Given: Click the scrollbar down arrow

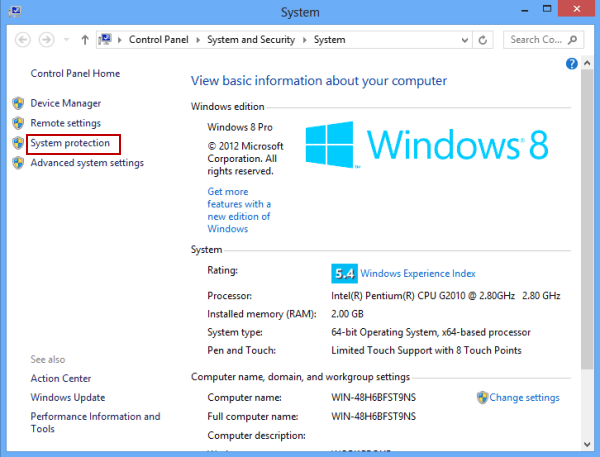Looking at the screenshot, I should coord(587,444).
